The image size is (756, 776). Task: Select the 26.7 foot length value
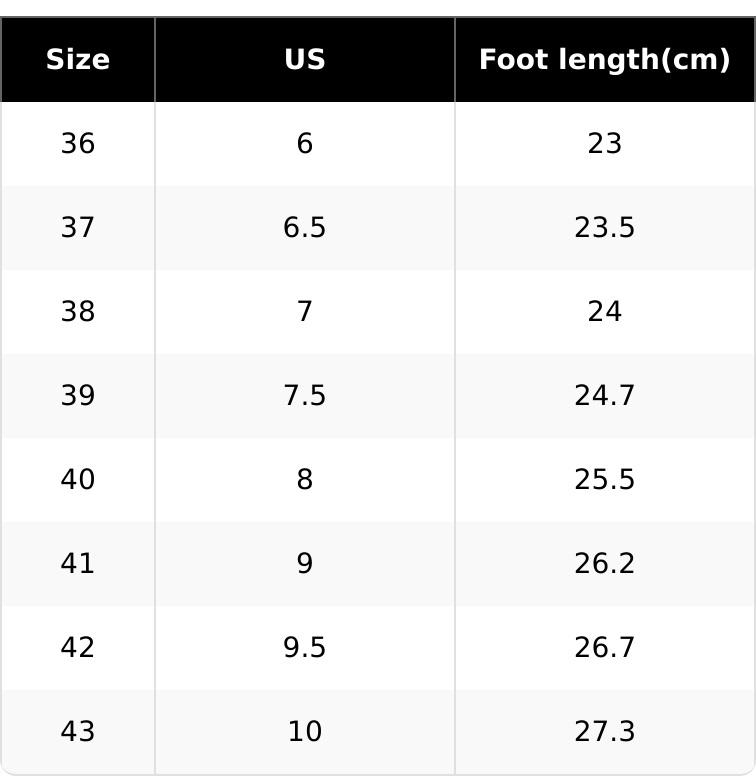coord(604,648)
